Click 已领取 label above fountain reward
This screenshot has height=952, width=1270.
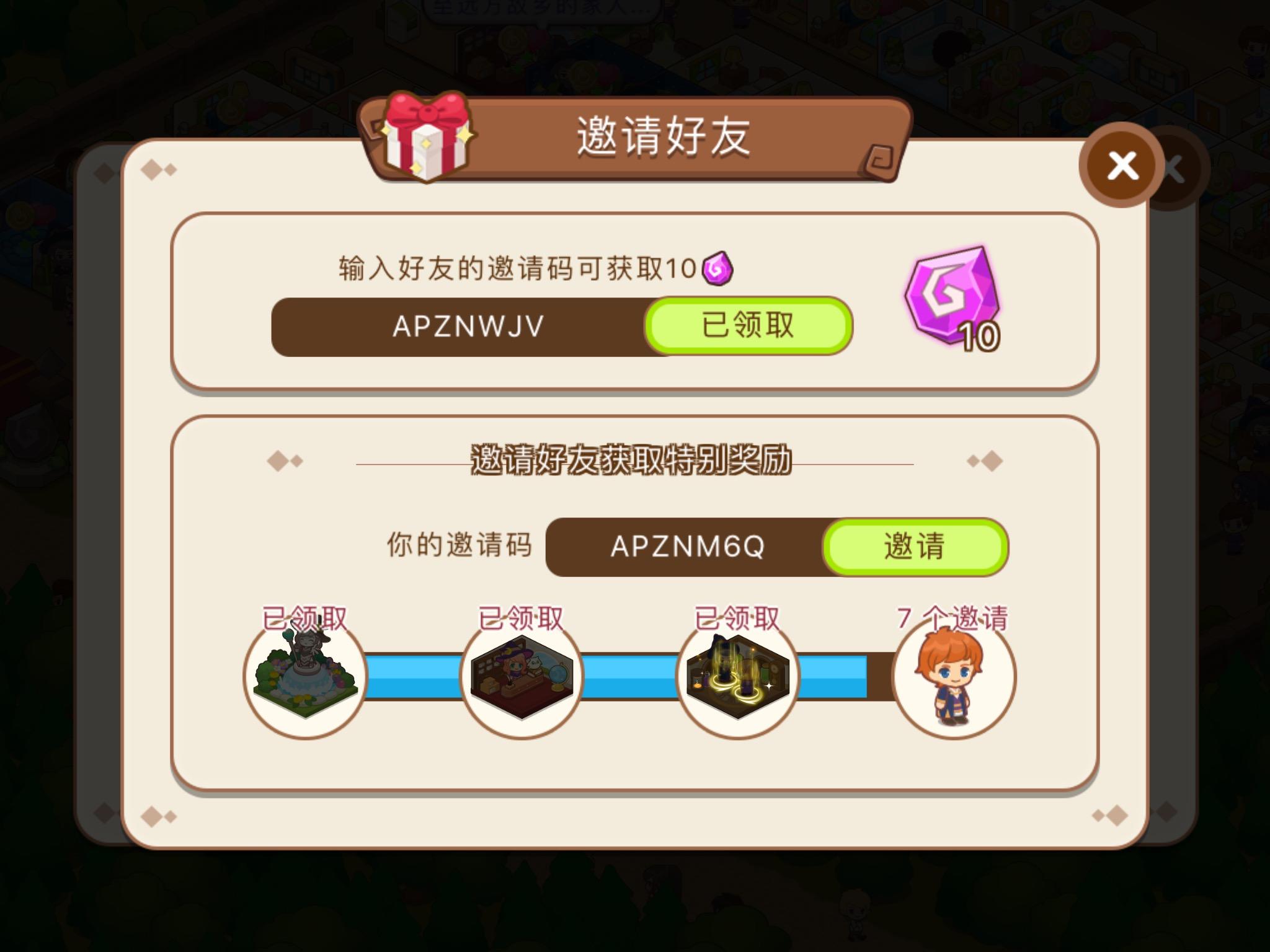click(x=304, y=617)
